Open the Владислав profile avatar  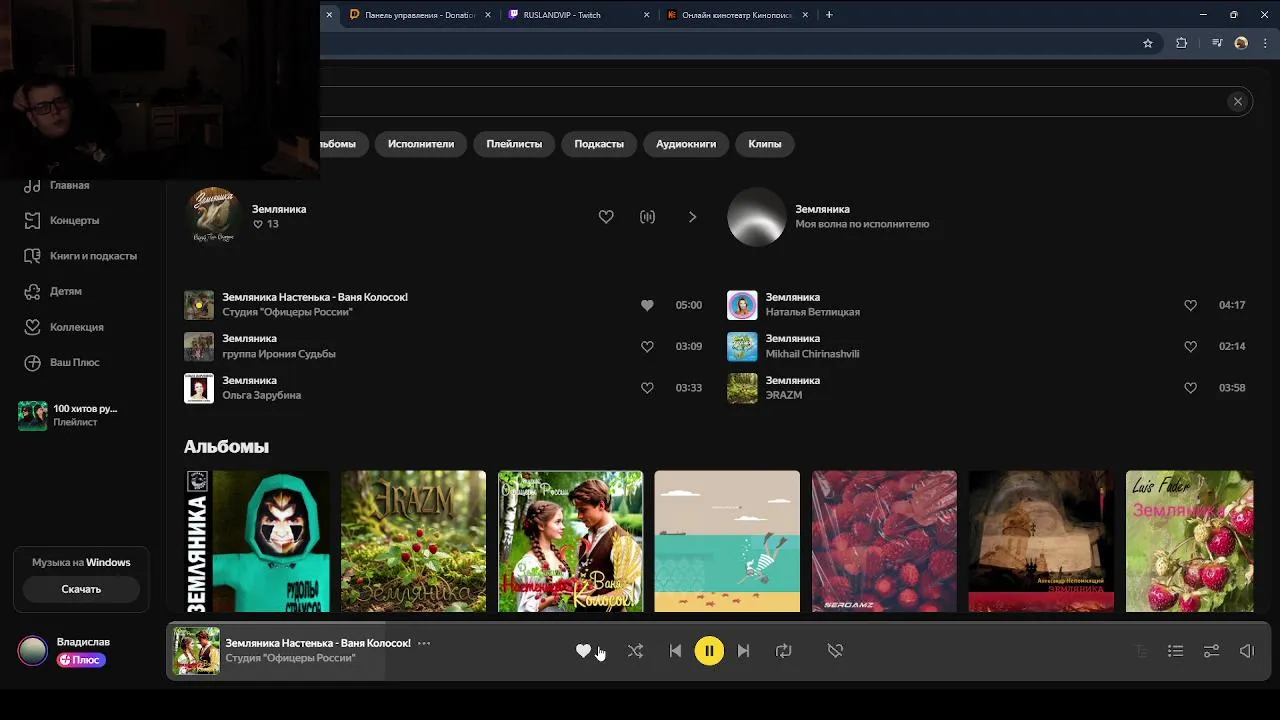point(32,651)
